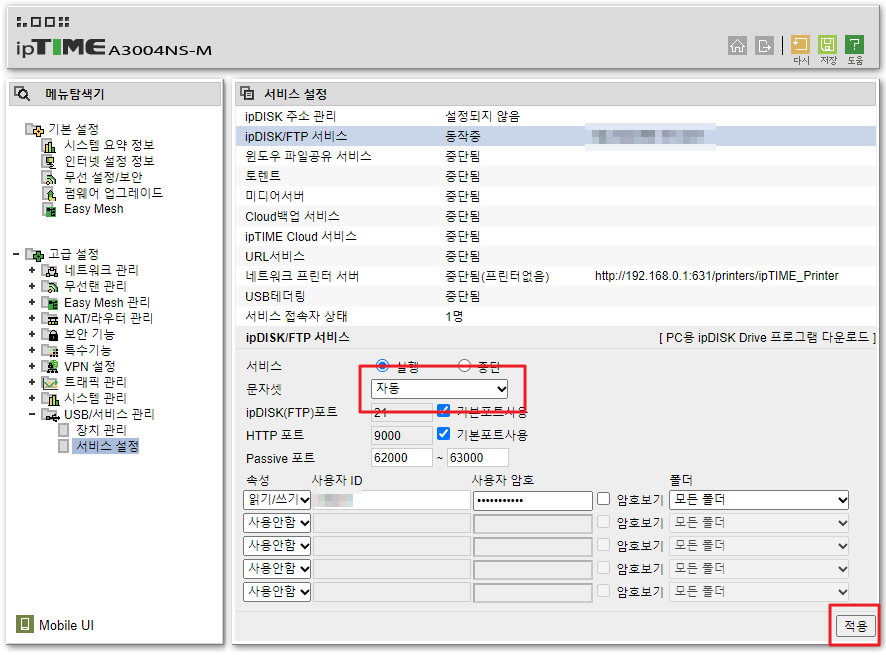886x655 pixels.
Task: Select the ipTIME Cloud 서비스 row
Action: coord(556,236)
